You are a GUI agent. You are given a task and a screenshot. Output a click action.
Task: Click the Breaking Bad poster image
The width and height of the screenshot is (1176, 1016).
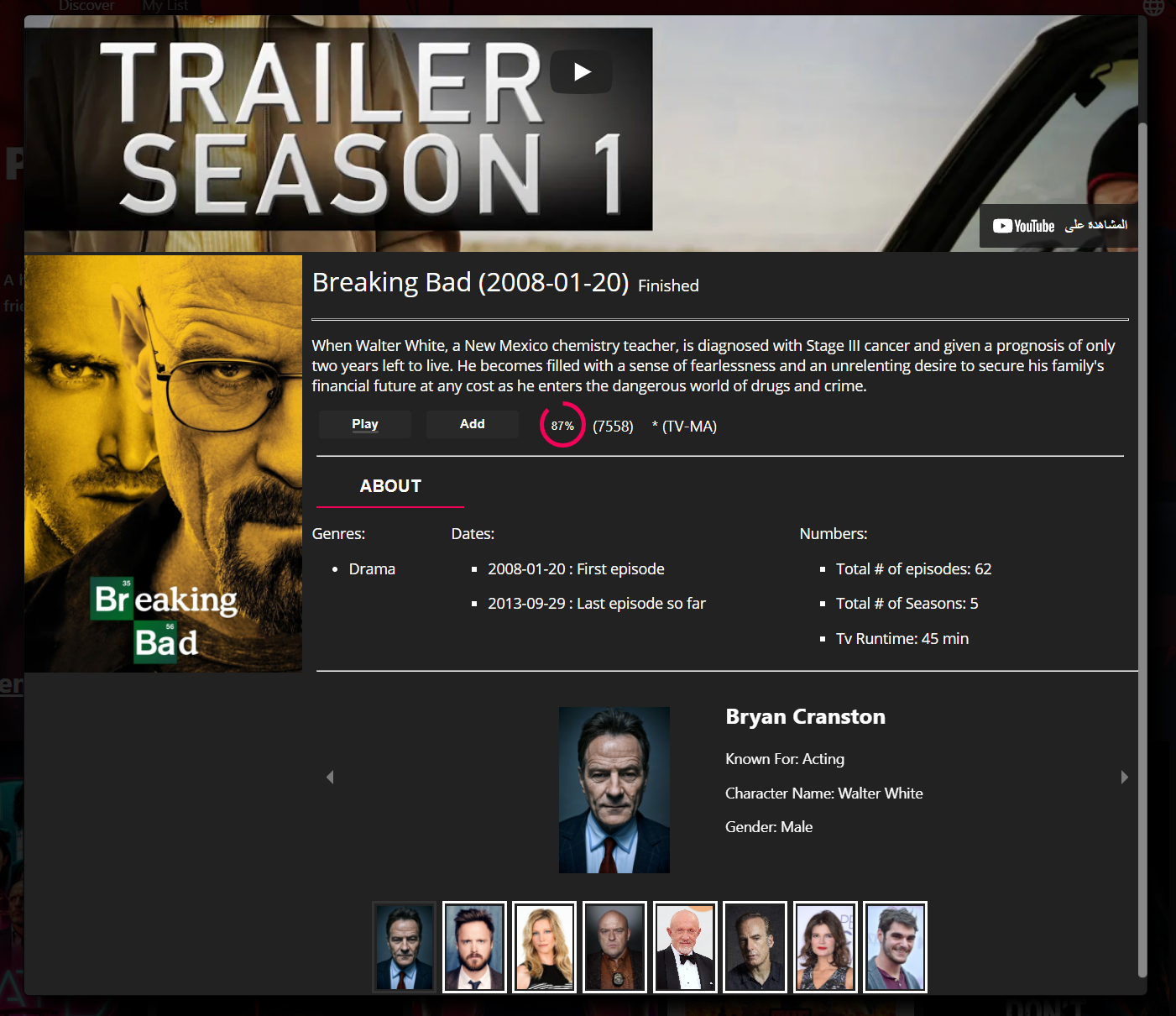pyautogui.click(x=163, y=463)
